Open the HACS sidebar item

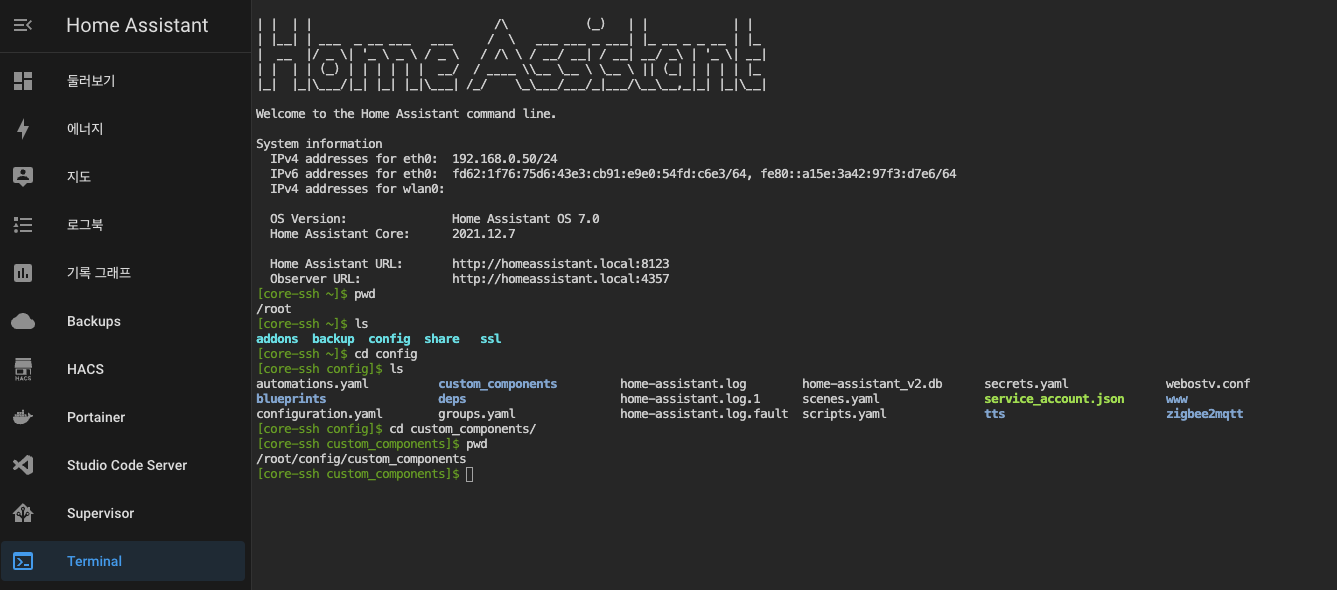pos(123,369)
